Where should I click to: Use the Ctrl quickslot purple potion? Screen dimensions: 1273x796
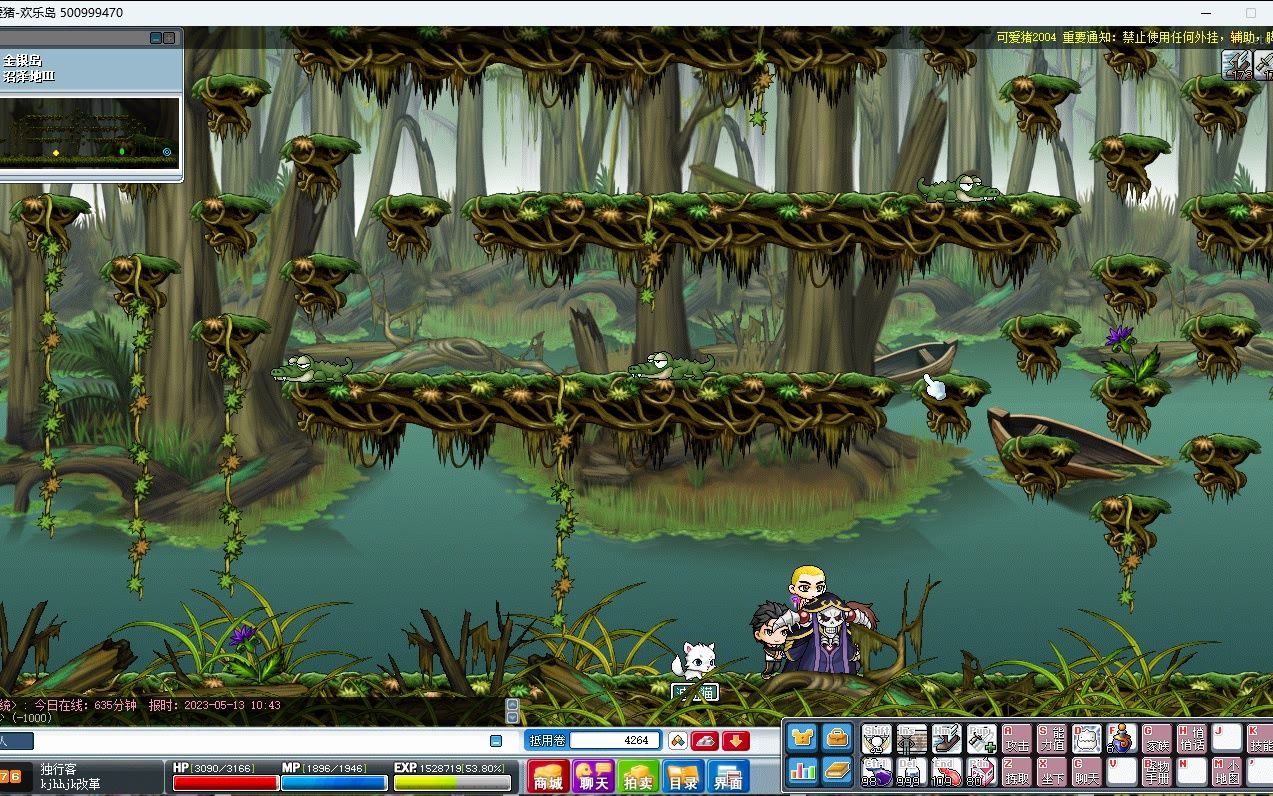877,771
